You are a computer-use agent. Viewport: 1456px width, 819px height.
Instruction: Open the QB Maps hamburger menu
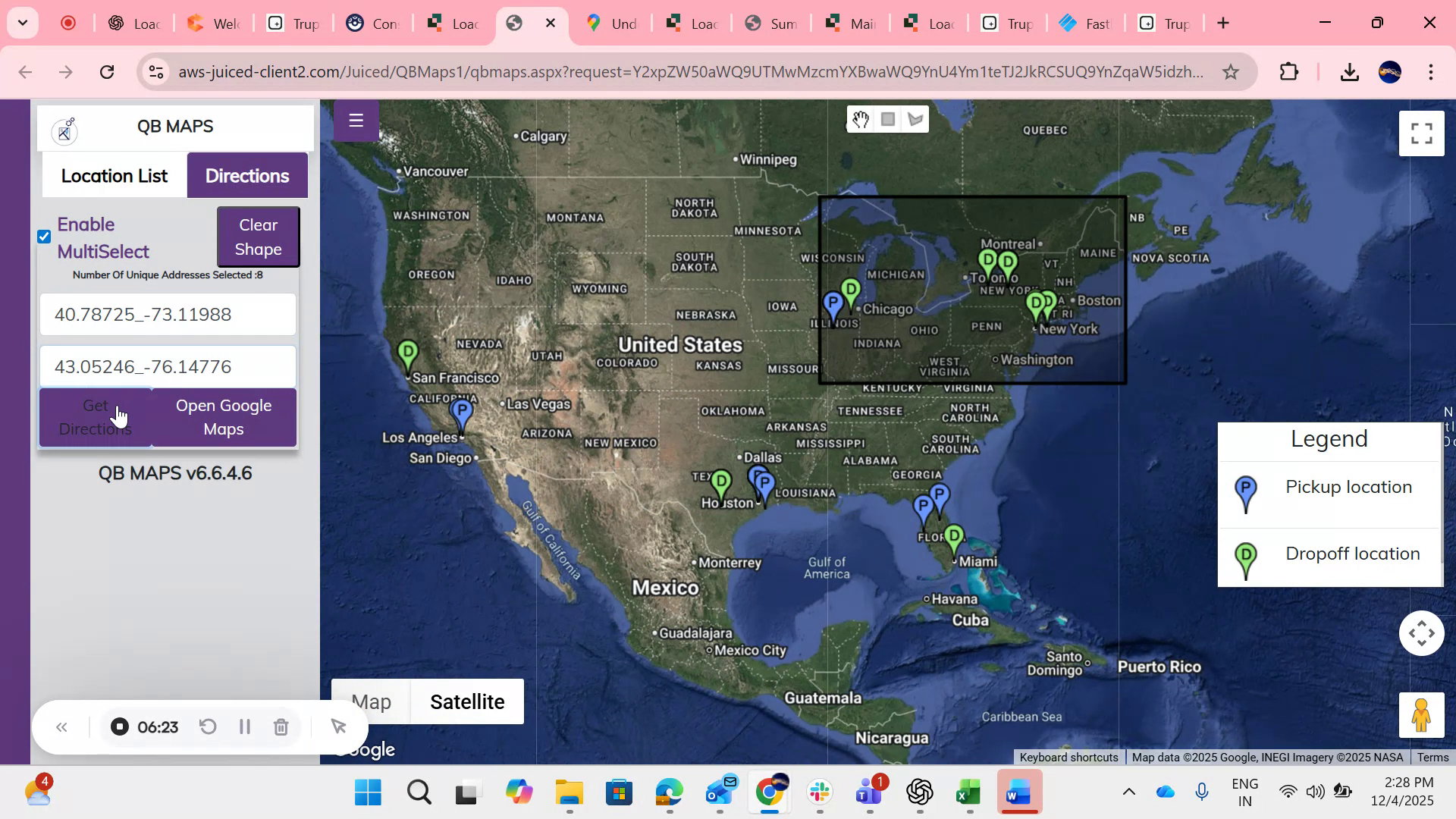tap(356, 120)
